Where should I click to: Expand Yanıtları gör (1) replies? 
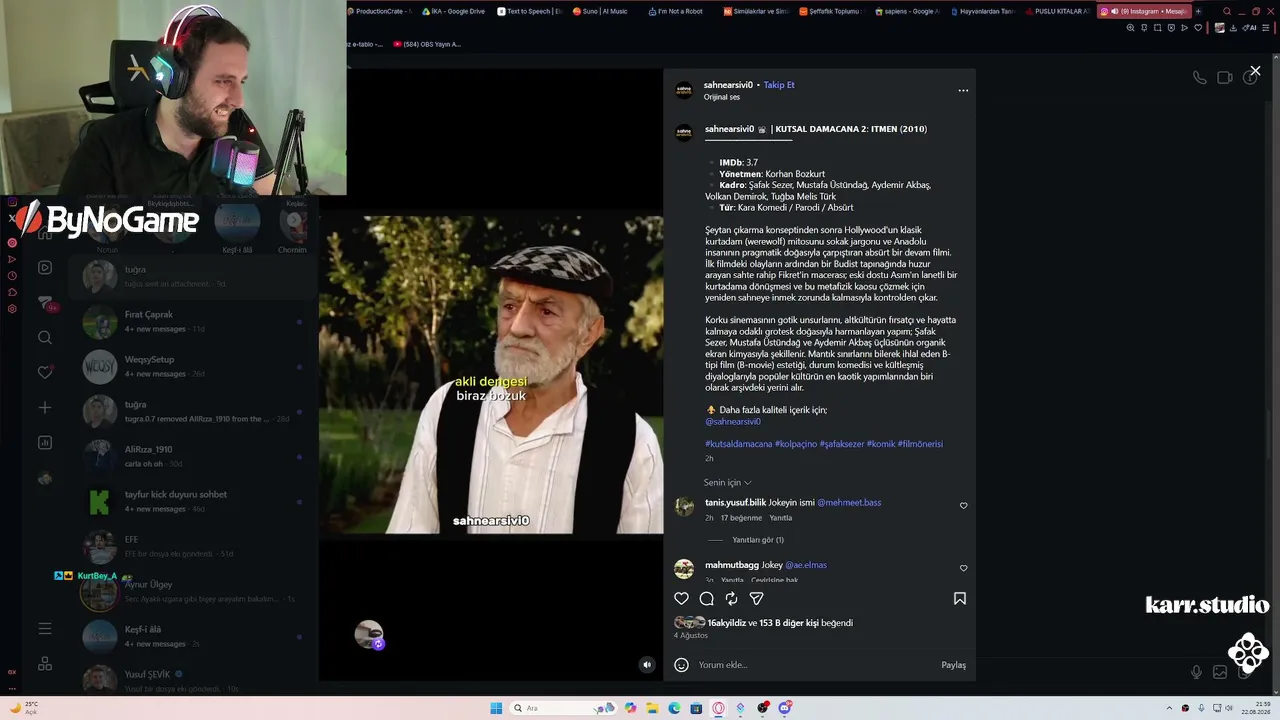click(x=758, y=540)
